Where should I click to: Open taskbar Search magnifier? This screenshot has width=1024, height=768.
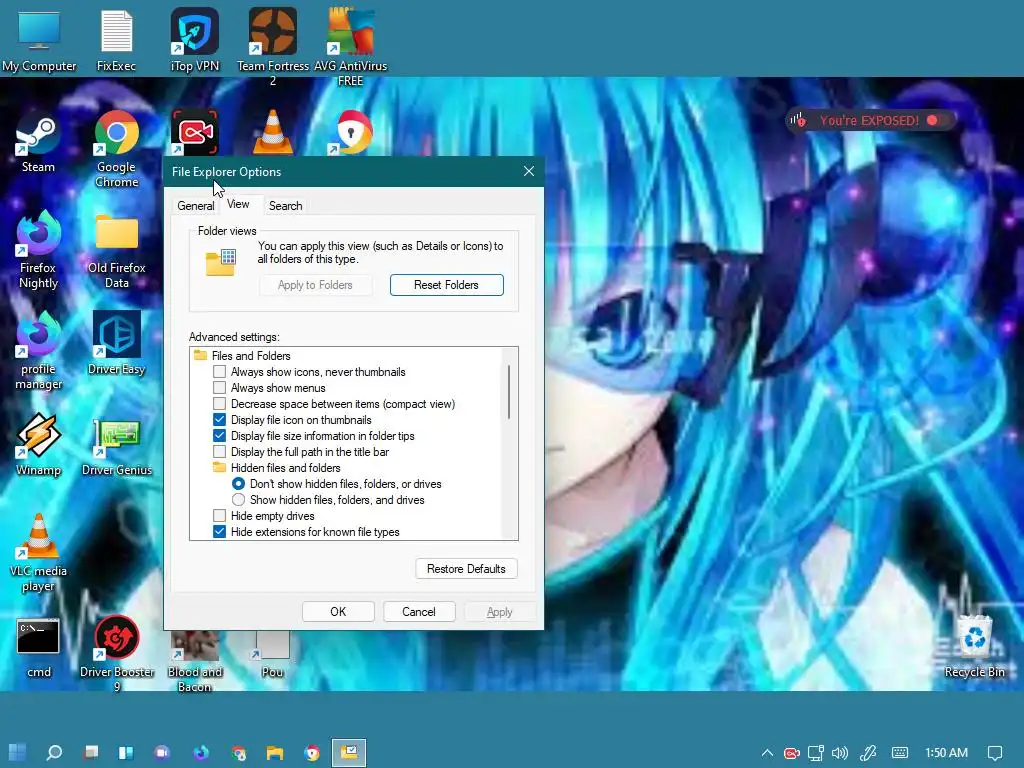click(54, 752)
